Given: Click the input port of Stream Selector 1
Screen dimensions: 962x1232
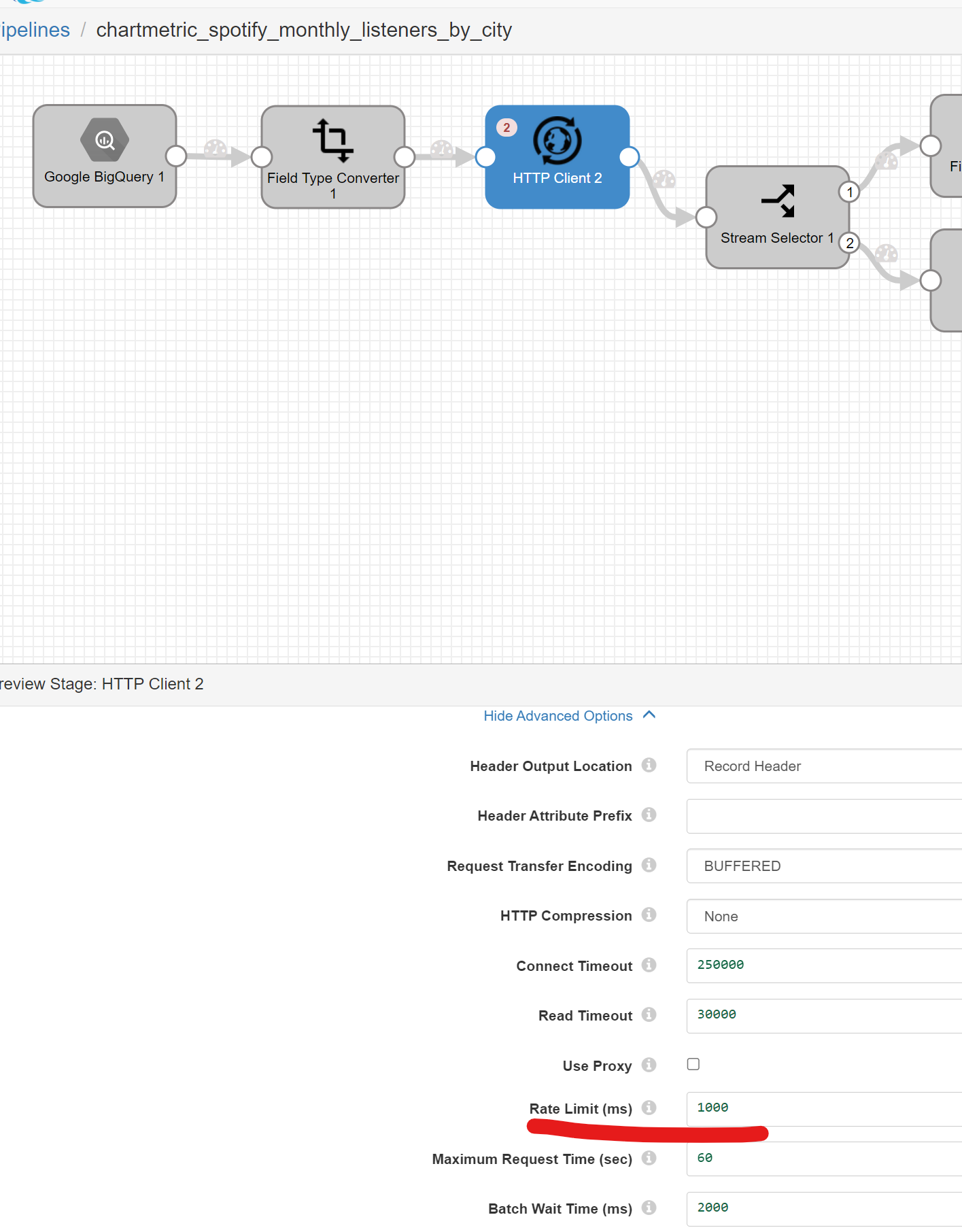Looking at the screenshot, I should (706, 217).
